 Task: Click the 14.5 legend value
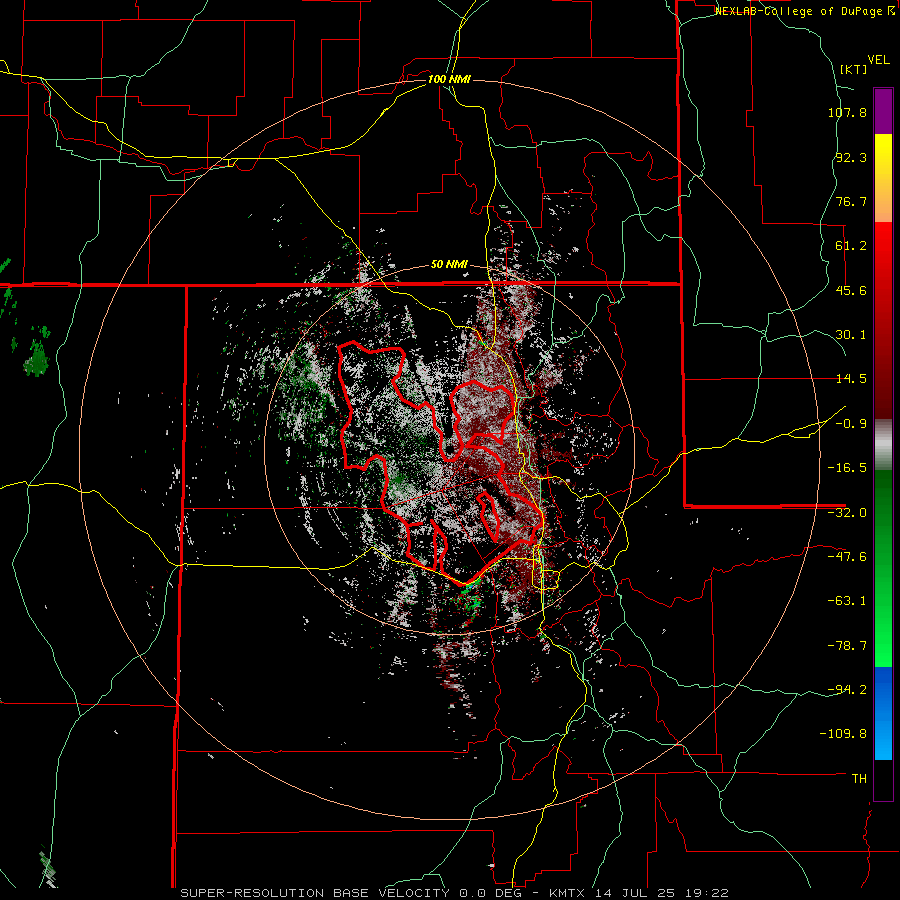pyautogui.click(x=851, y=379)
